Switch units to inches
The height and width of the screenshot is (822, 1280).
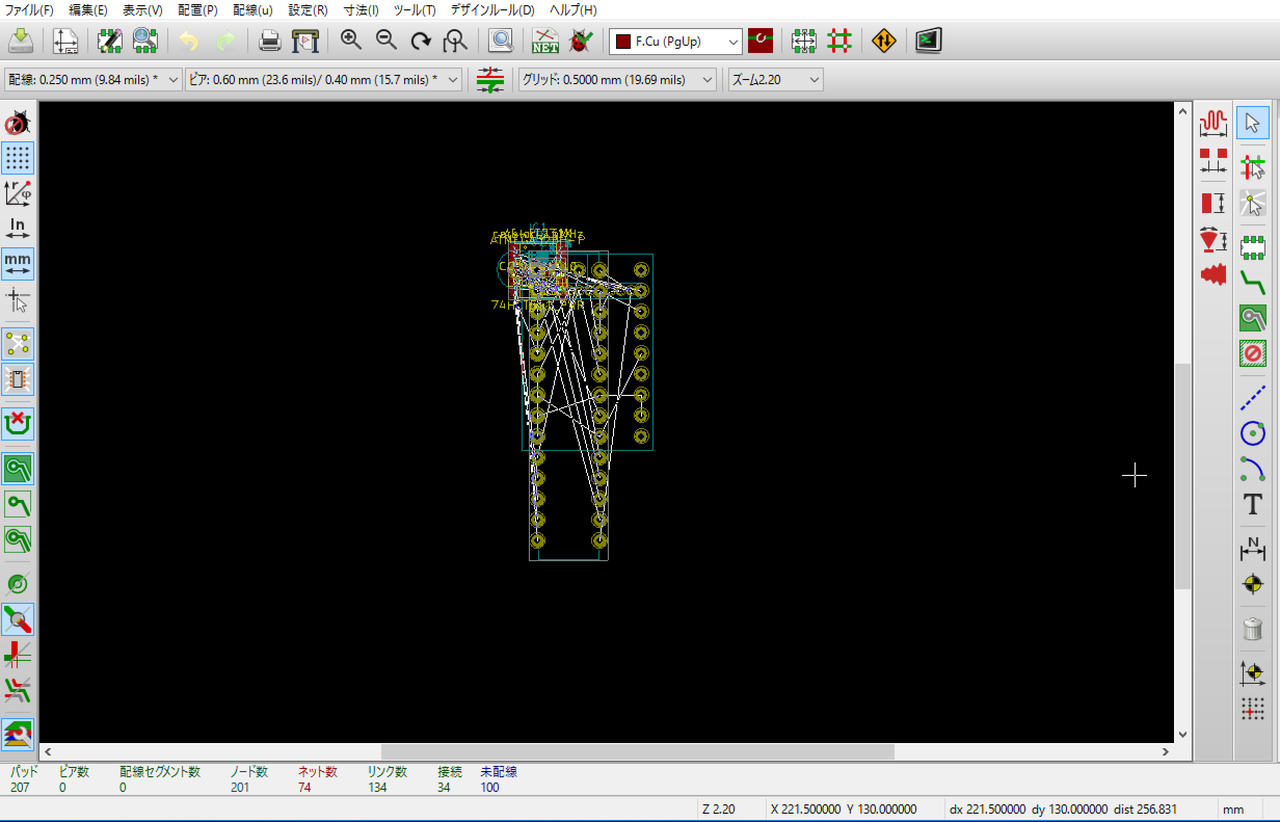pyautogui.click(x=17, y=228)
